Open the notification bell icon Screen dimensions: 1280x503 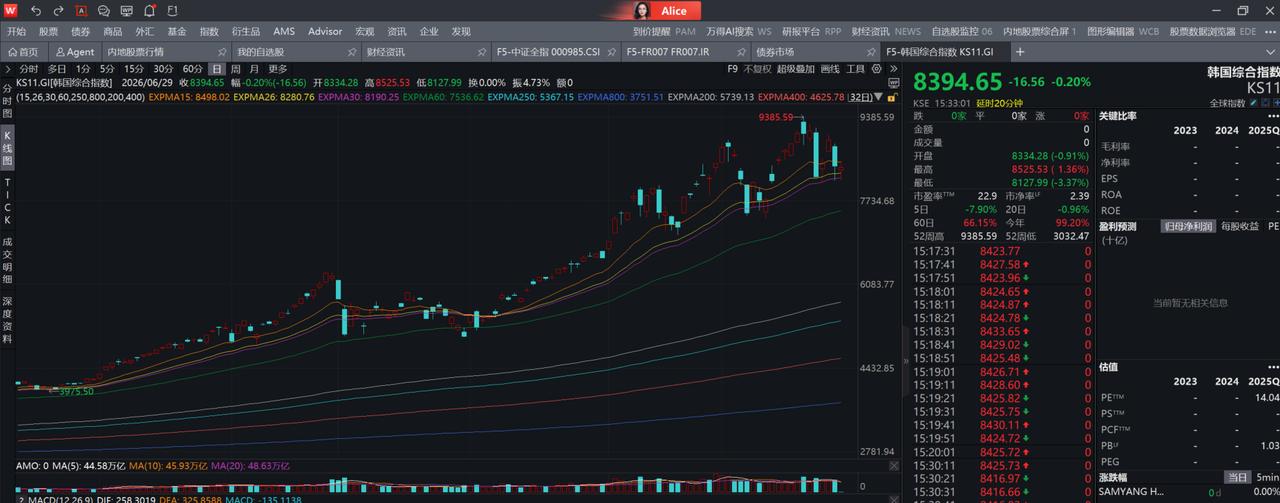tap(149, 11)
